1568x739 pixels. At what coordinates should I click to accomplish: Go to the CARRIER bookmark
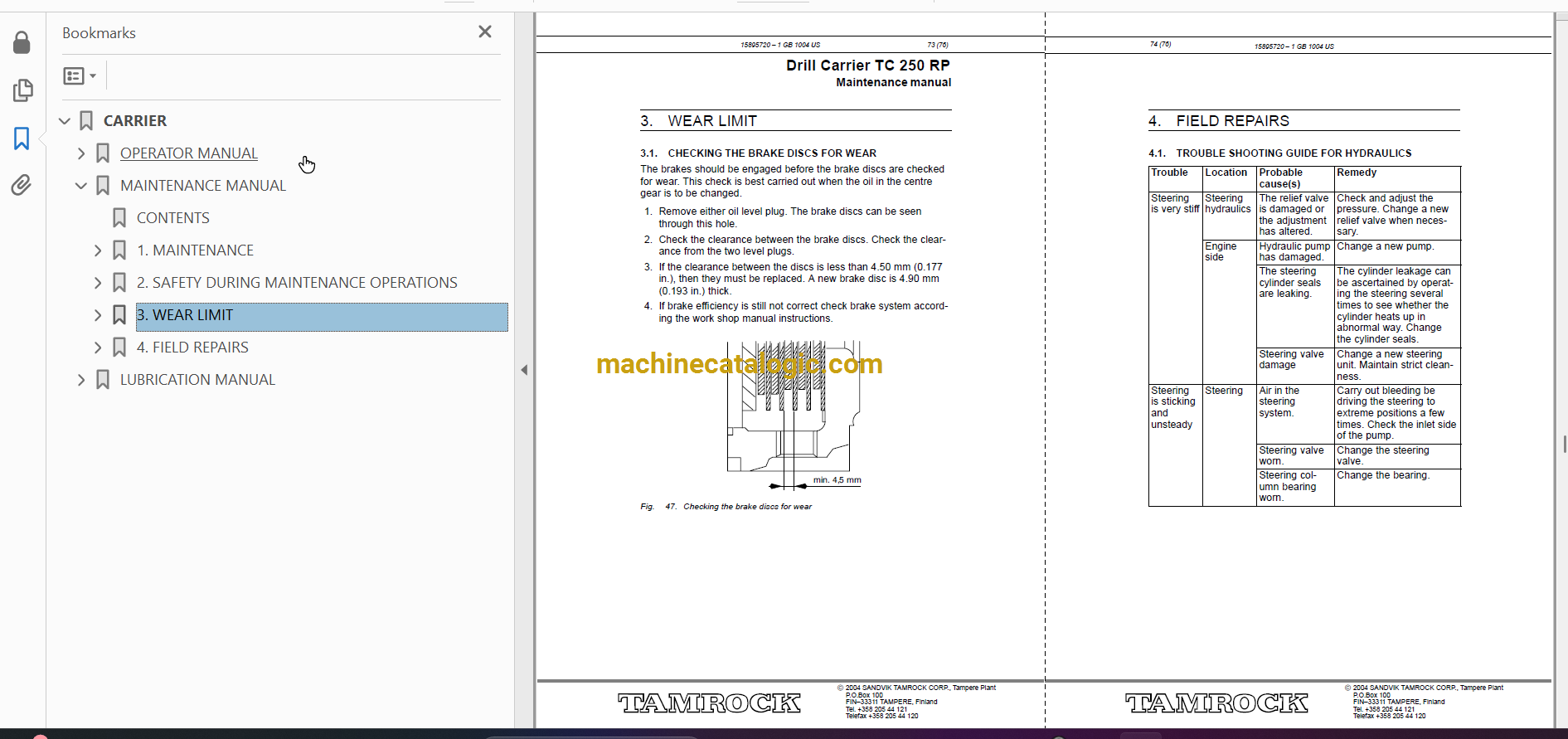click(x=135, y=121)
